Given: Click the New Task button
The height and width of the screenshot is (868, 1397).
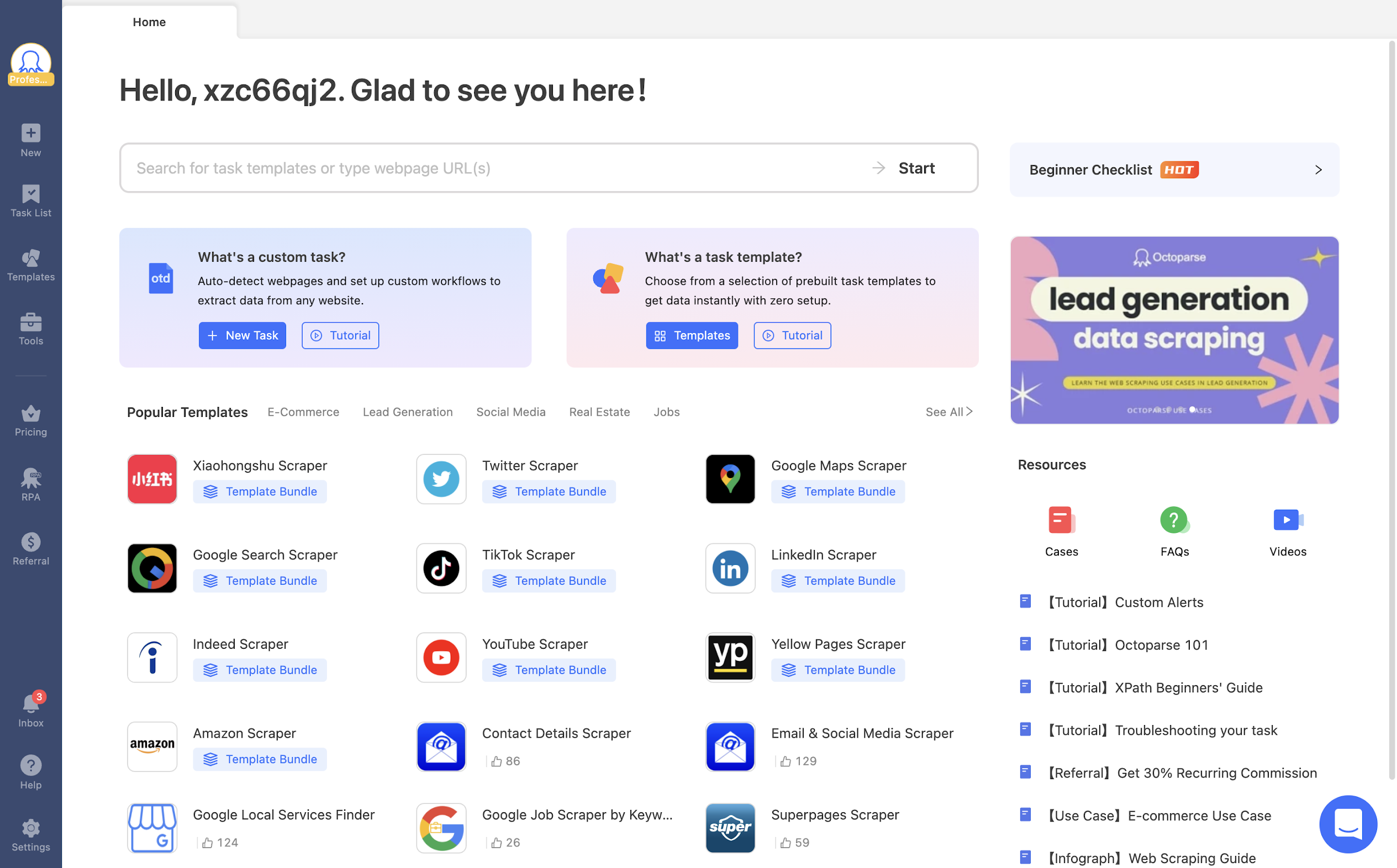Looking at the screenshot, I should coord(242,335).
